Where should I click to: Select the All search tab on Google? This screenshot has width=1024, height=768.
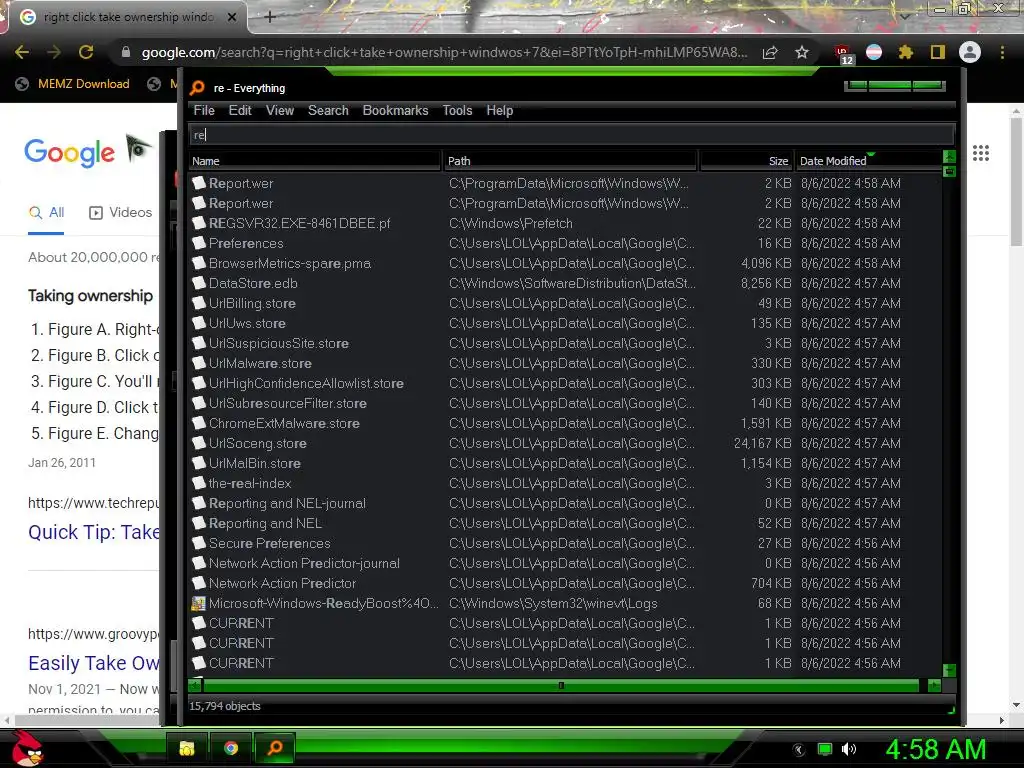pos(46,212)
